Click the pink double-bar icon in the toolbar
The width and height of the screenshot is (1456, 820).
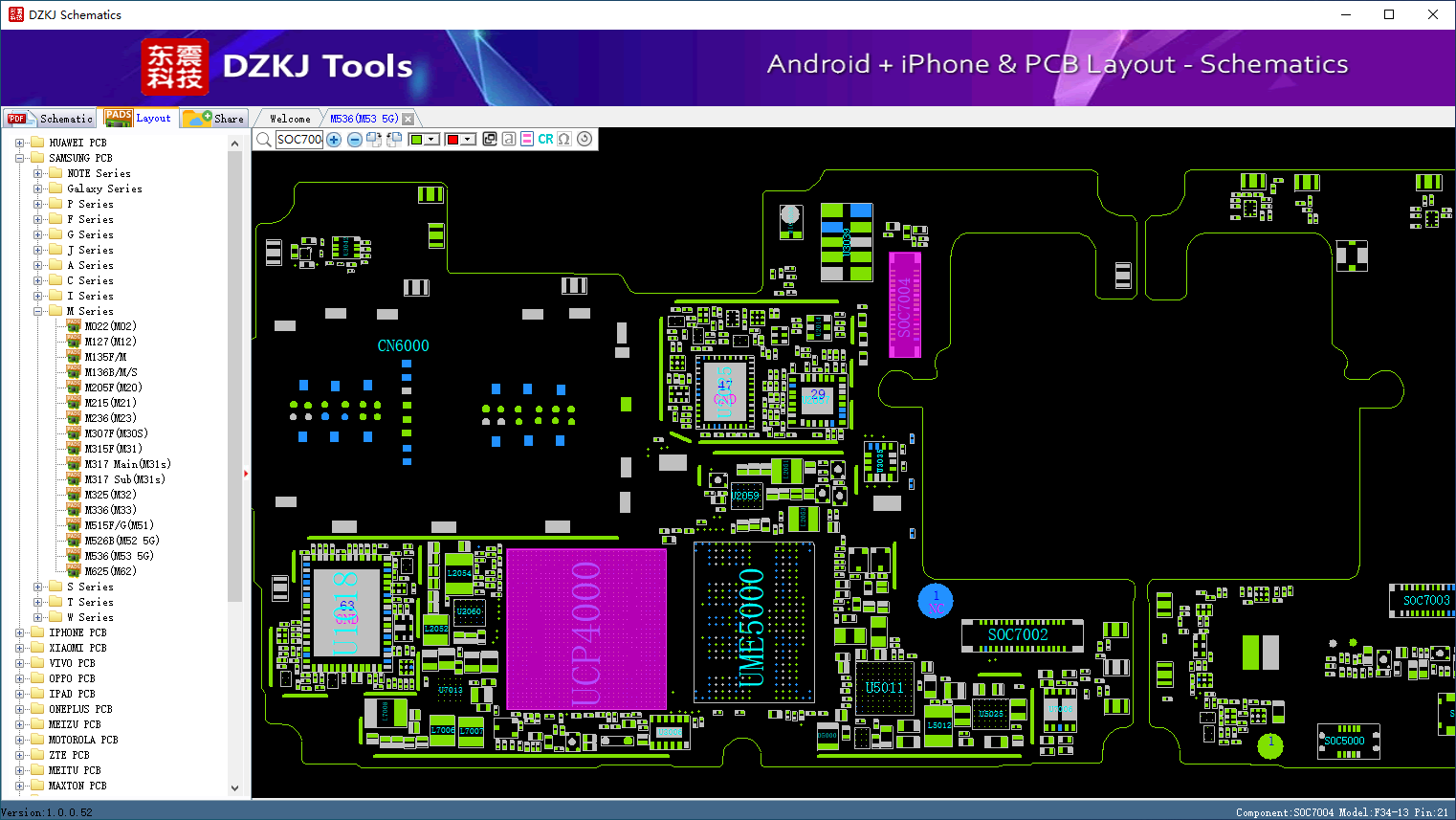(527, 139)
